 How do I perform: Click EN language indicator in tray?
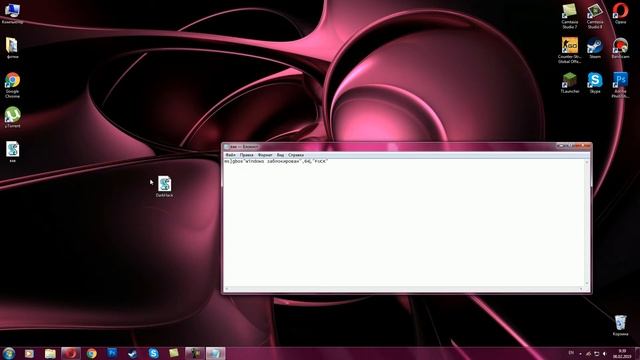pyautogui.click(x=571, y=353)
